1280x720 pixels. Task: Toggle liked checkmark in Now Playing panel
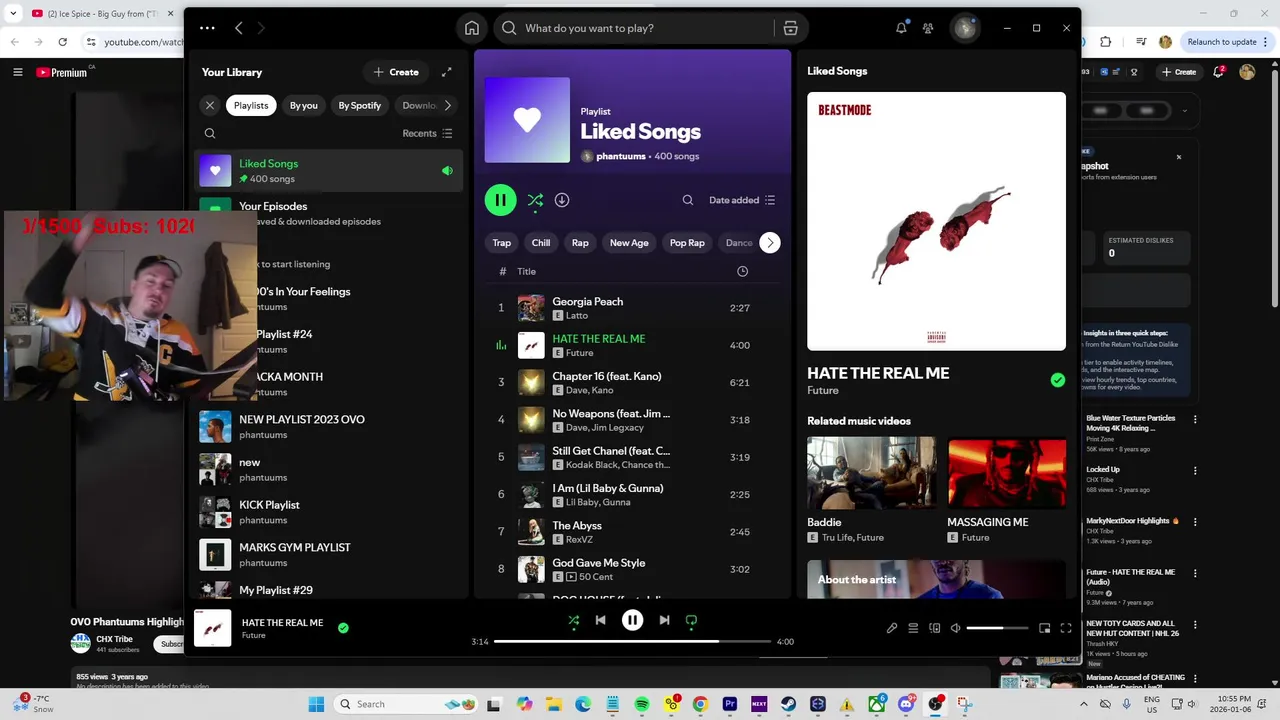pos(1058,380)
